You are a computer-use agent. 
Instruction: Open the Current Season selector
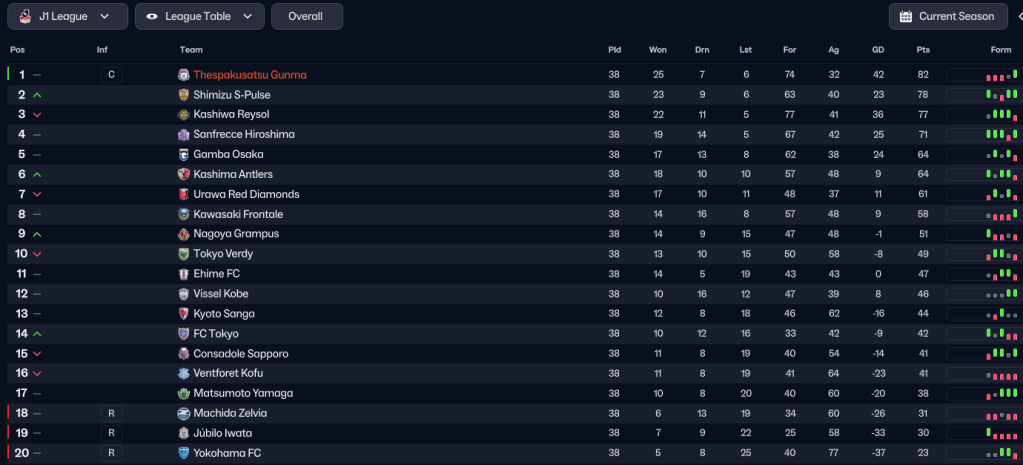click(947, 16)
